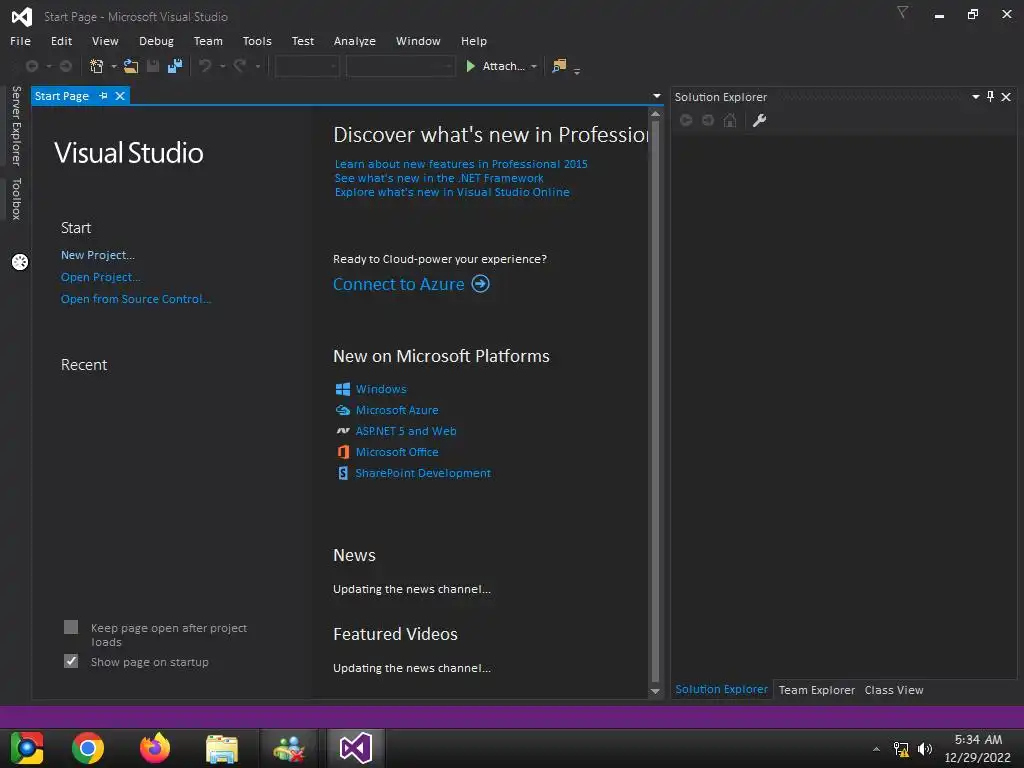Click the Visual Studio icon on taskbar
1024x768 pixels.
coord(356,748)
